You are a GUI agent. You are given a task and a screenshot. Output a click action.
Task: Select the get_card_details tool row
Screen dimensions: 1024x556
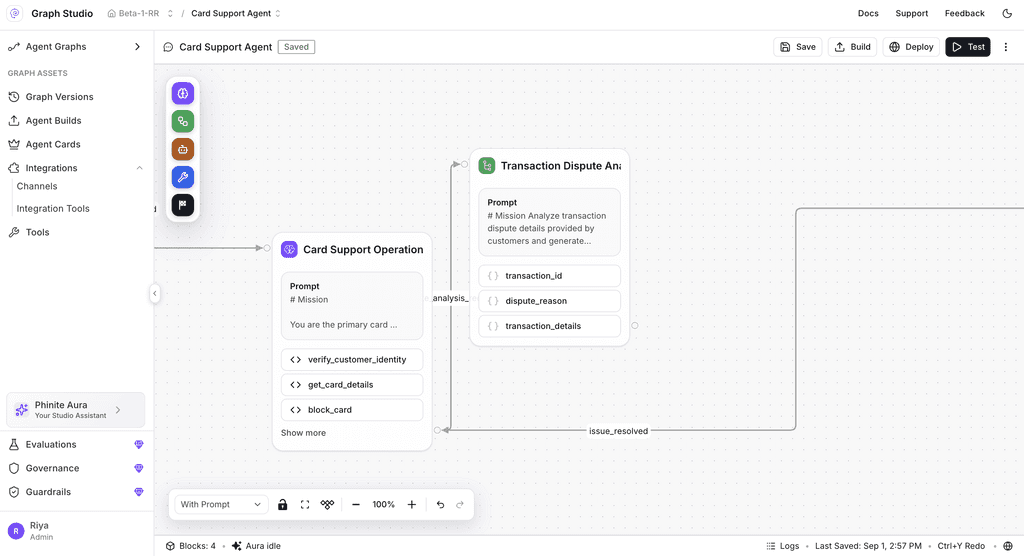(352, 385)
